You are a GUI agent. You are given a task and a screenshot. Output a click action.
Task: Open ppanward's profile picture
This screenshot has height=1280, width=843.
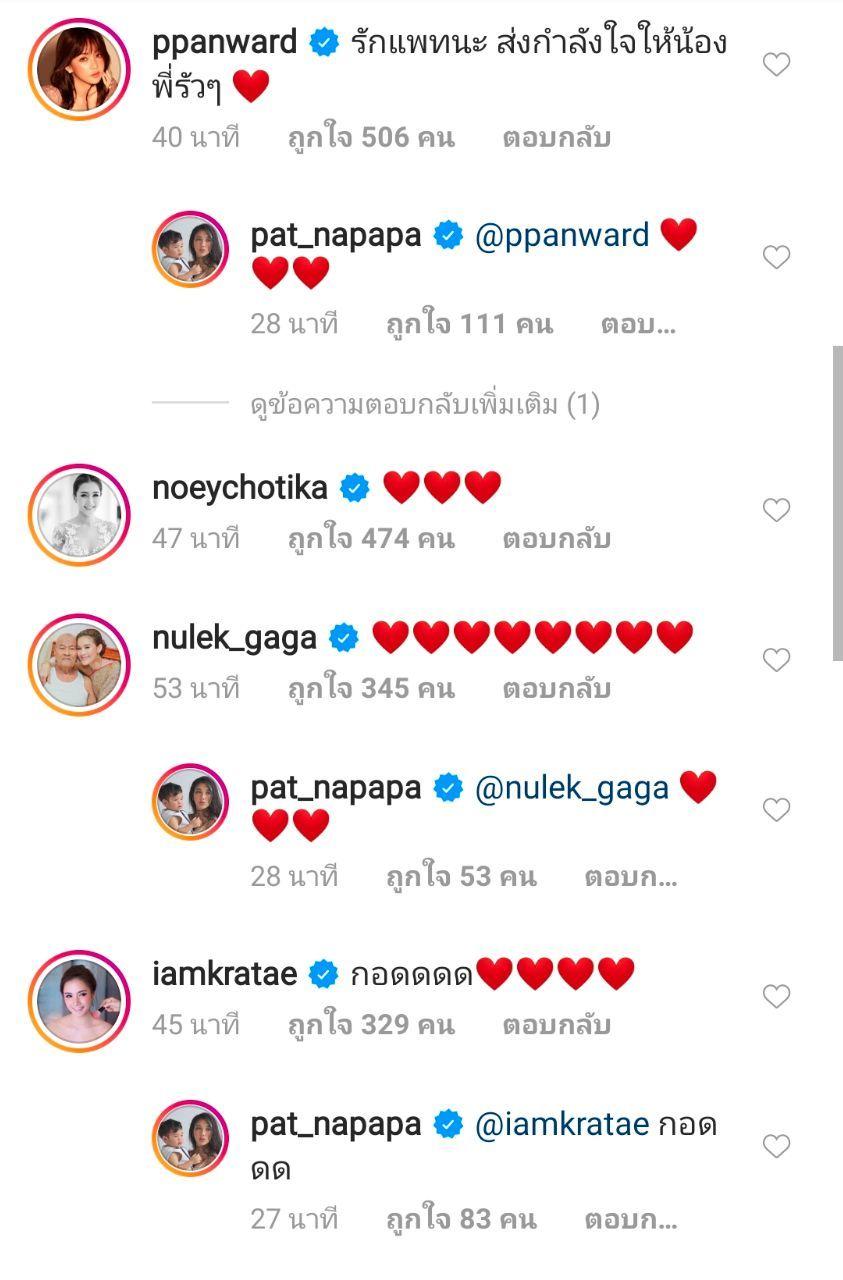(x=79, y=67)
